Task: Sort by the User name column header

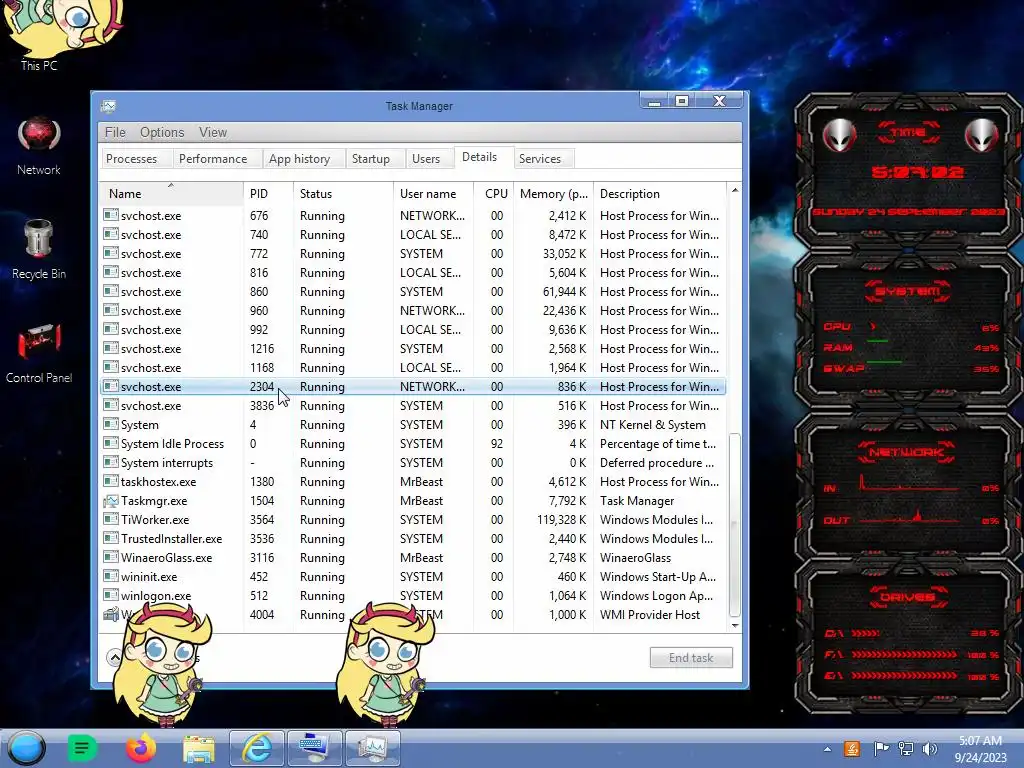Action: point(433,193)
